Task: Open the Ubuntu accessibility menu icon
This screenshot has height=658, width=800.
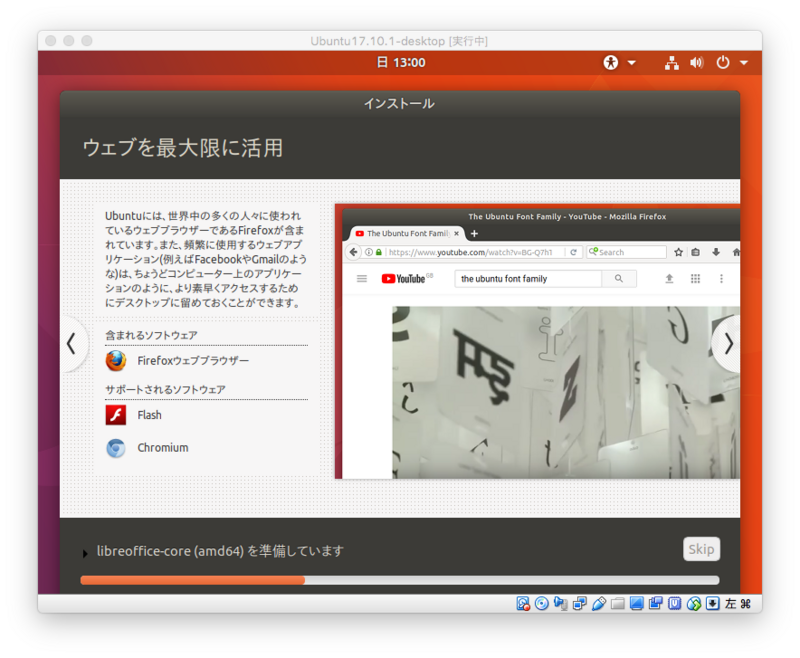Action: pyautogui.click(x=611, y=63)
